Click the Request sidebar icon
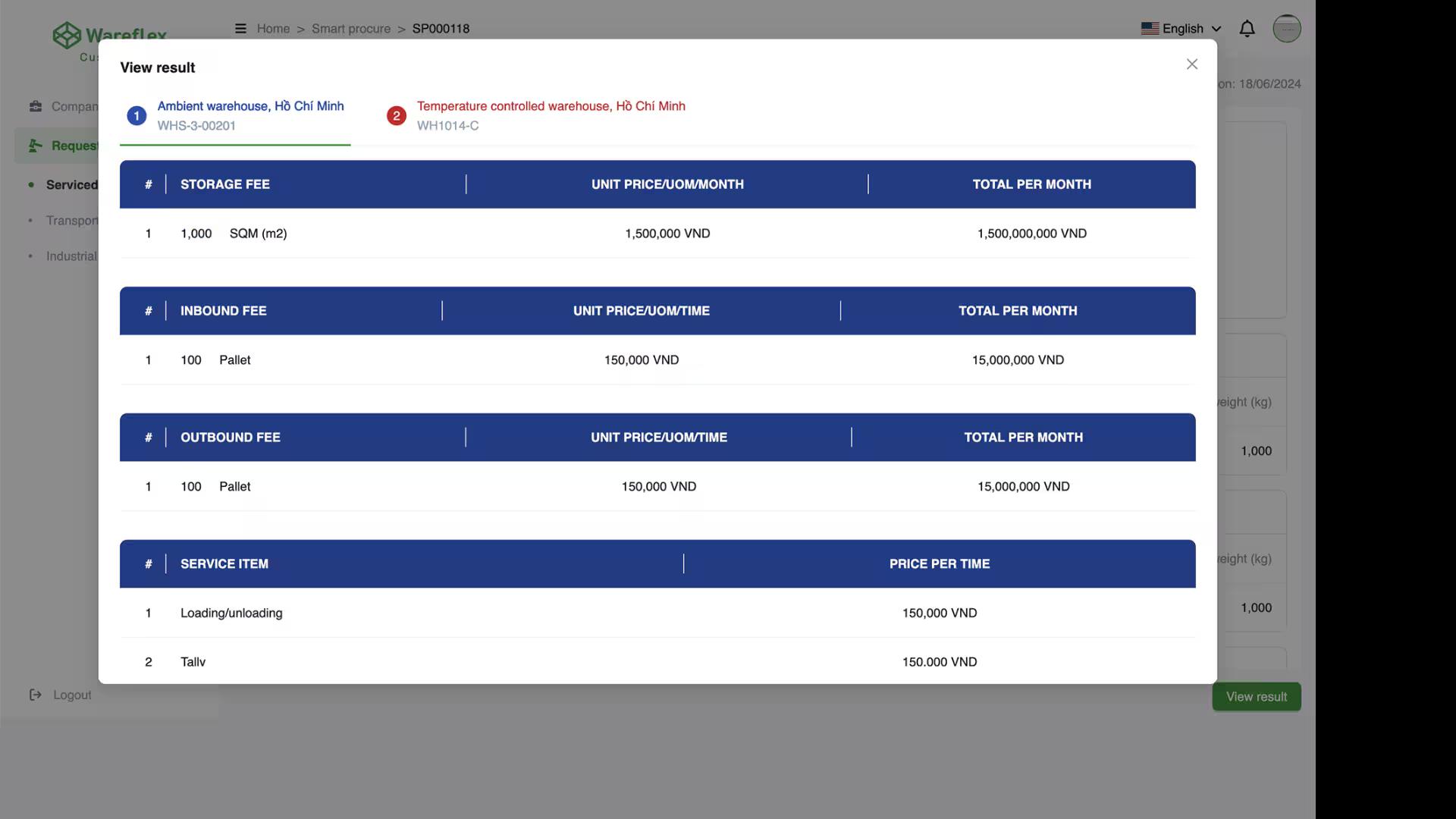1456x819 pixels. coord(36,146)
